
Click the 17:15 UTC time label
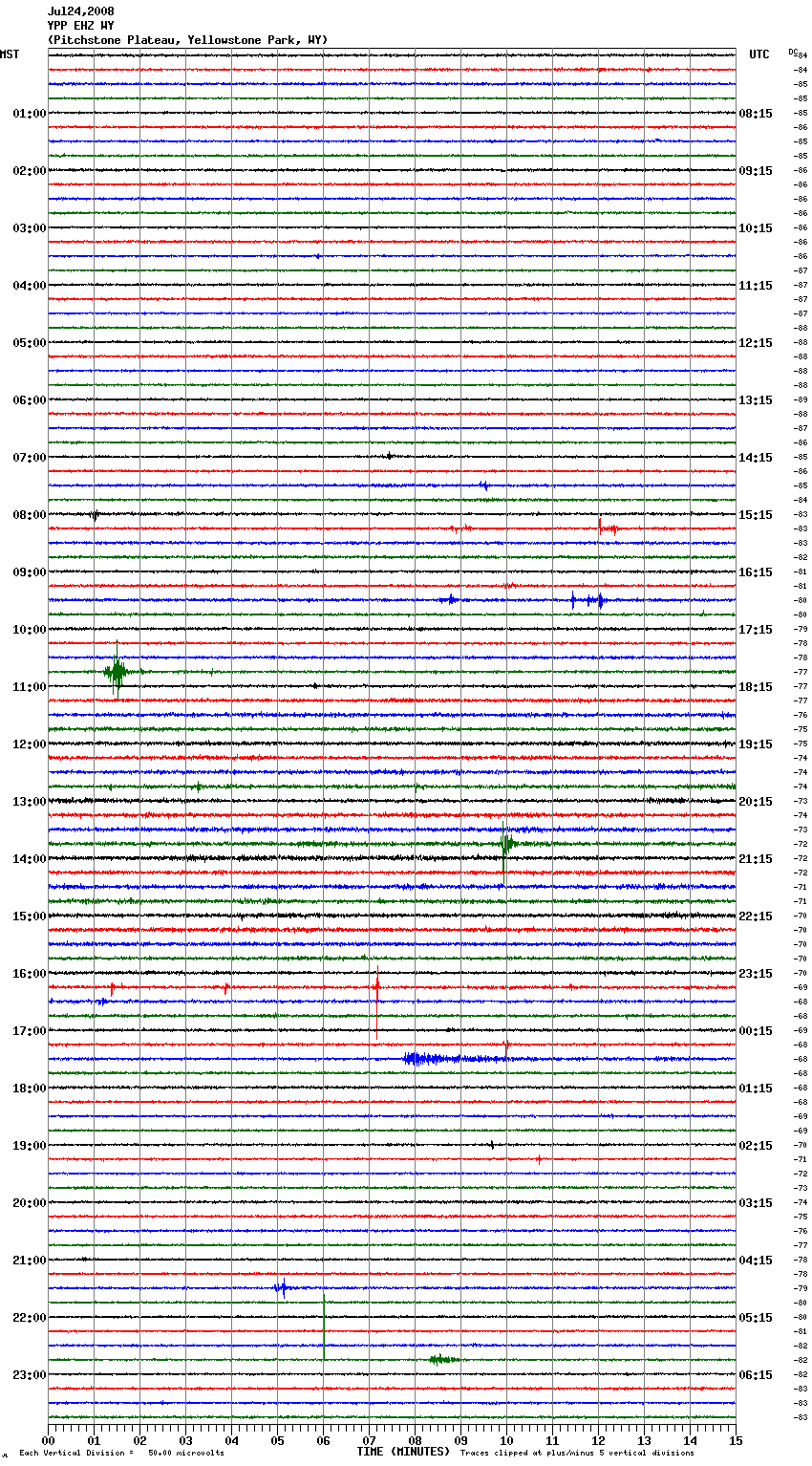click(x=756, y=630)
